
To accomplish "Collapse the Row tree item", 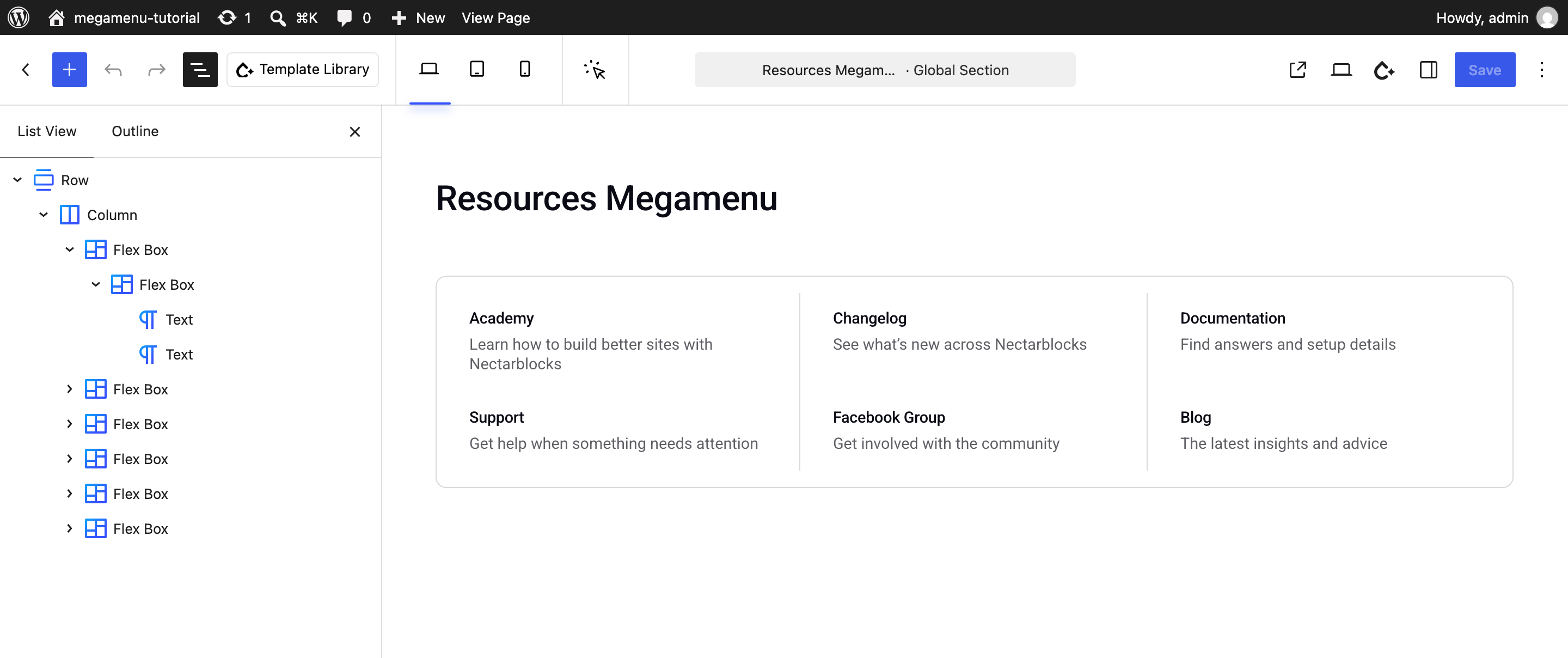I will coord(17,180).
